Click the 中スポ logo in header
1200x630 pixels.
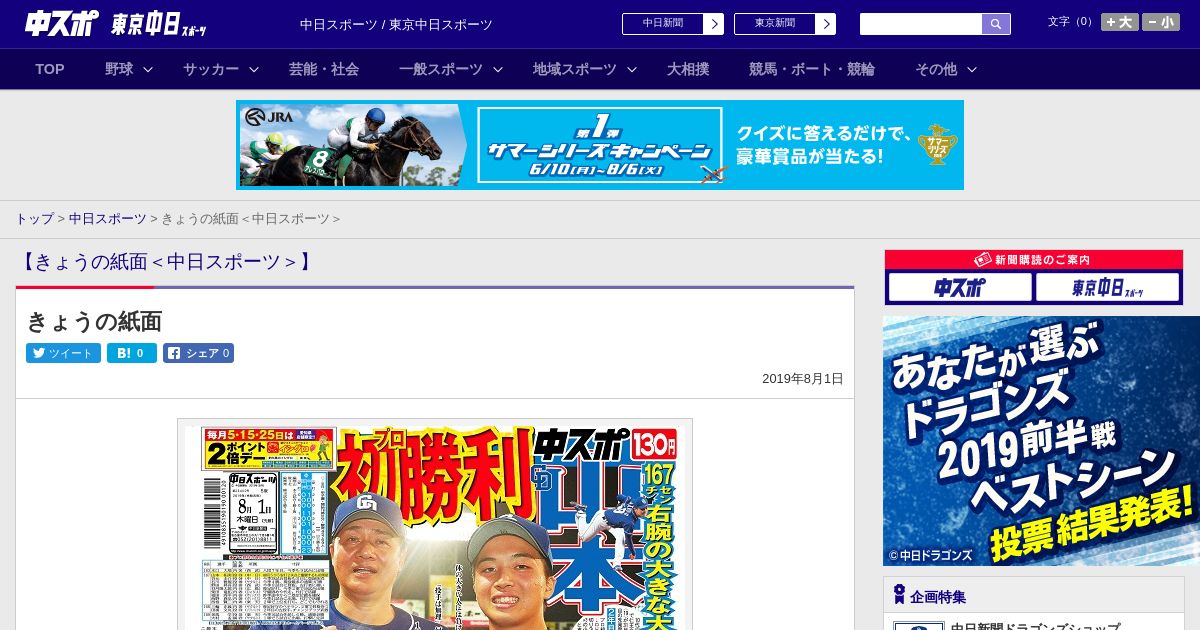coord(62,23)
